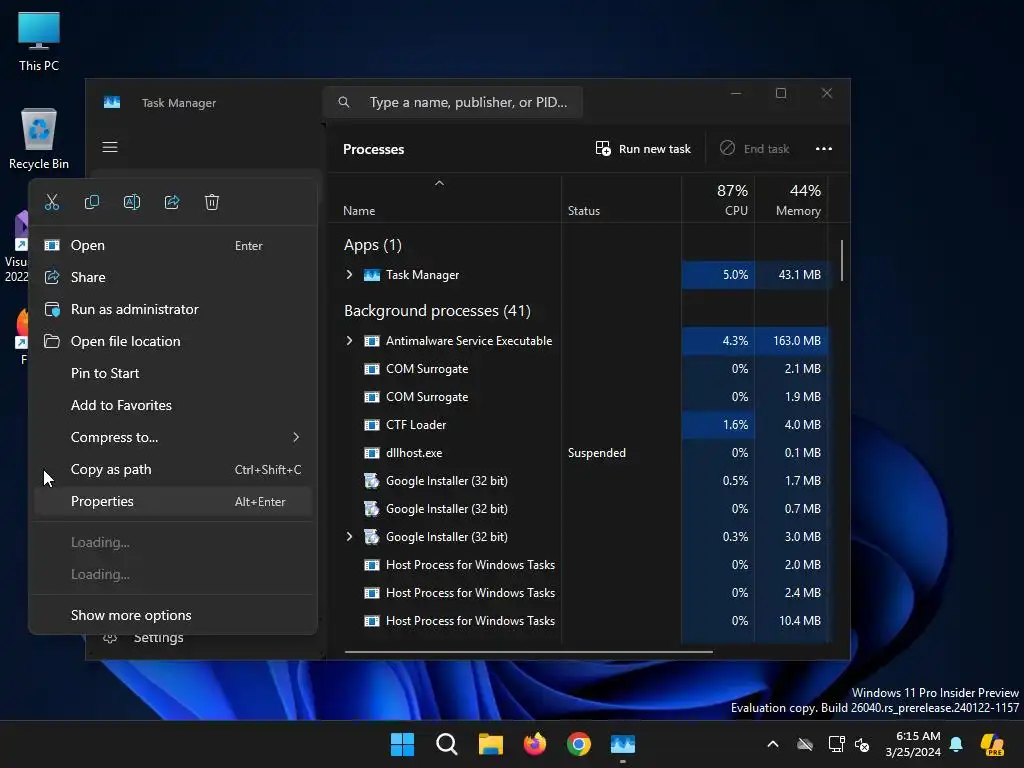Open File Explorer from taskbar
Viewport: 1024px width, 768px height.
point(490,744)
